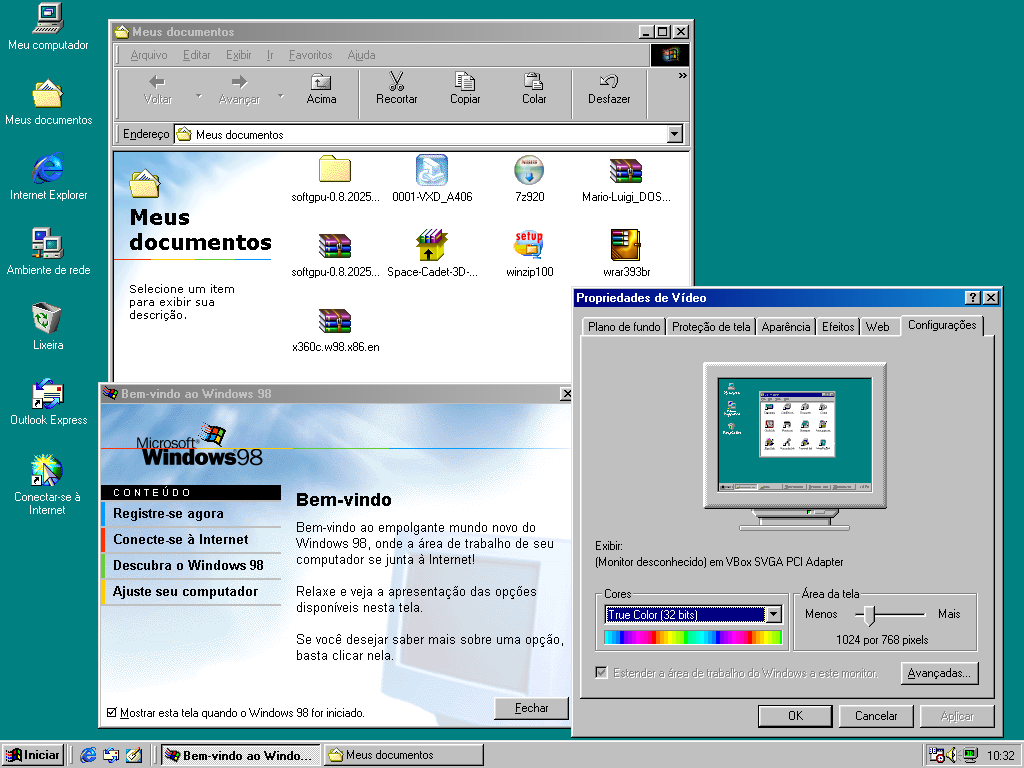Switch to the Proteção de tela tab
The image size is (1024, 768).
pyautogui.click(x=710, y=327)
